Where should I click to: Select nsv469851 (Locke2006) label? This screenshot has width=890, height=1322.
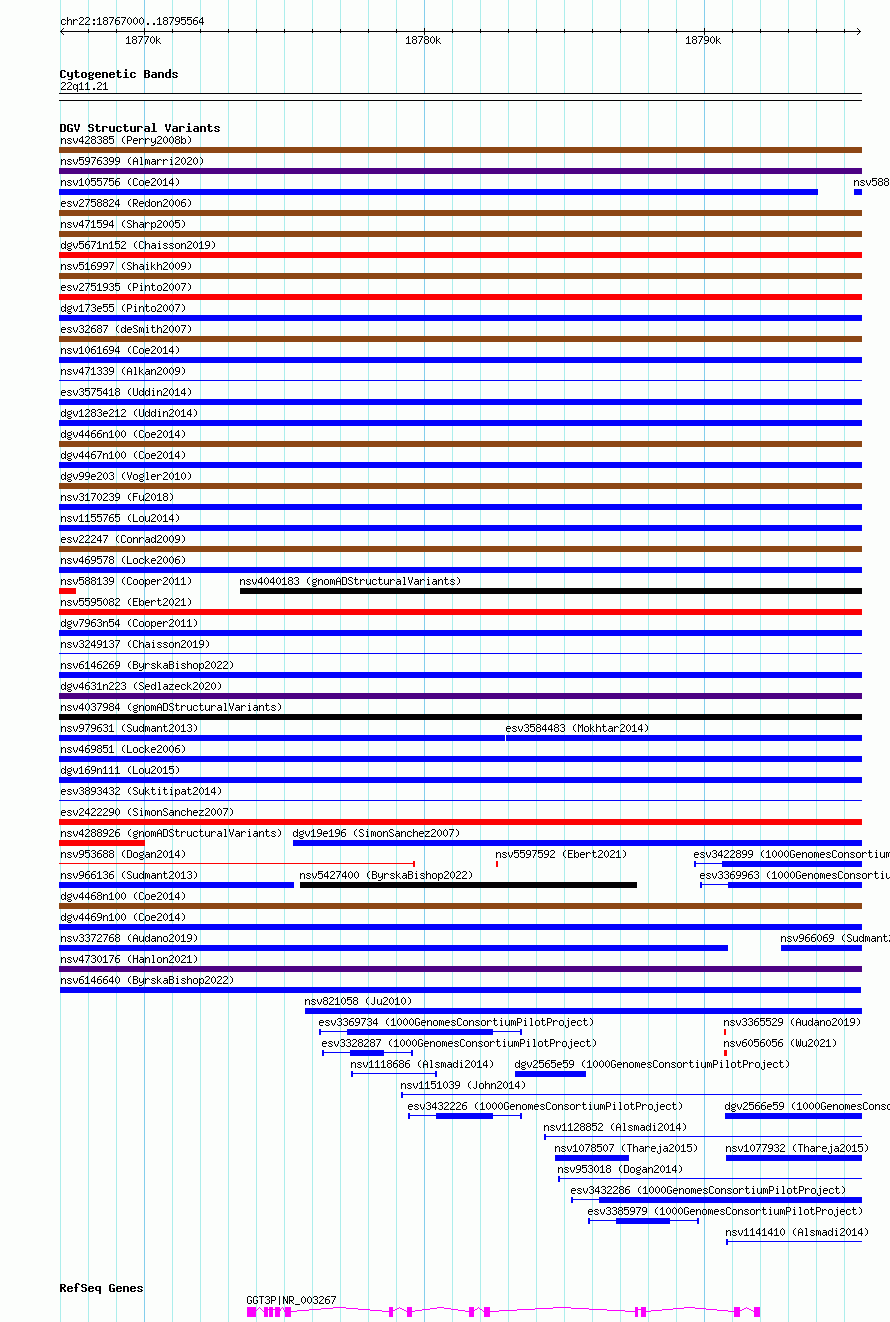click(x=122, y=749)
